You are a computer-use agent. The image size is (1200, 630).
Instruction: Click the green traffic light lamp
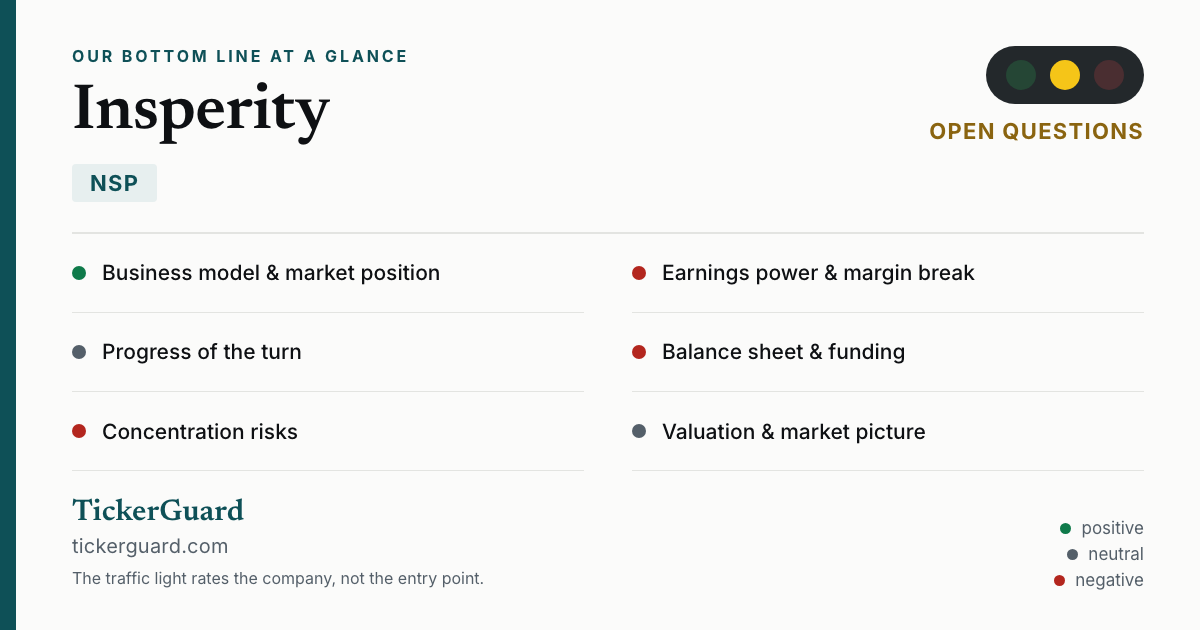(1021, 75)
